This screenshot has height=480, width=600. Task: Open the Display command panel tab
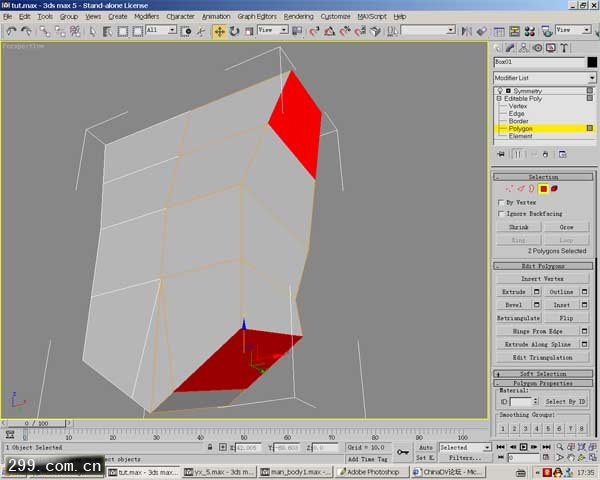(x=551, y=48)
